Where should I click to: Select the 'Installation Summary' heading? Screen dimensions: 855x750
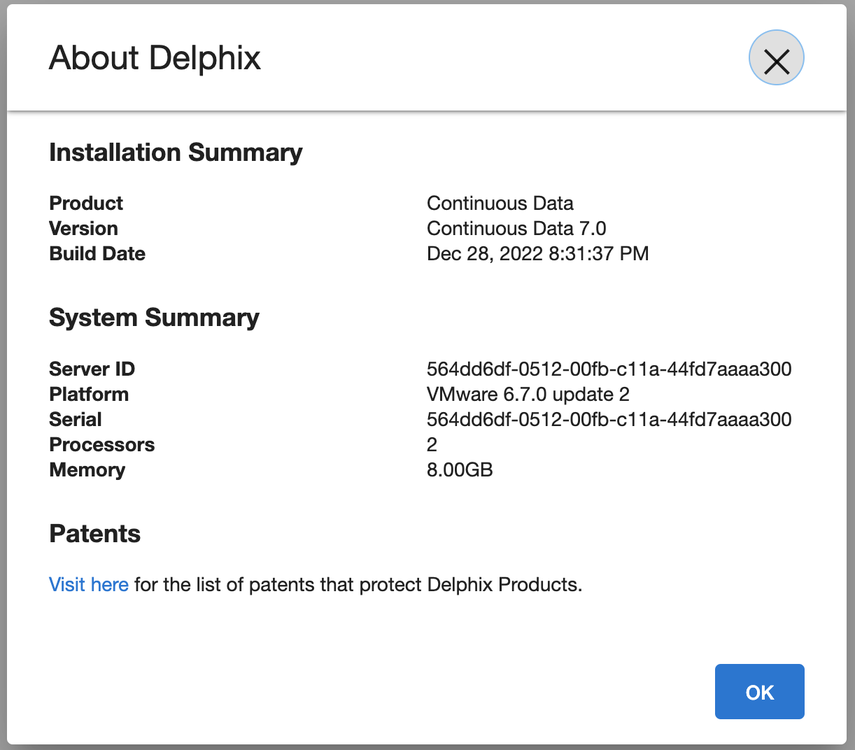(x=176, y=152)
